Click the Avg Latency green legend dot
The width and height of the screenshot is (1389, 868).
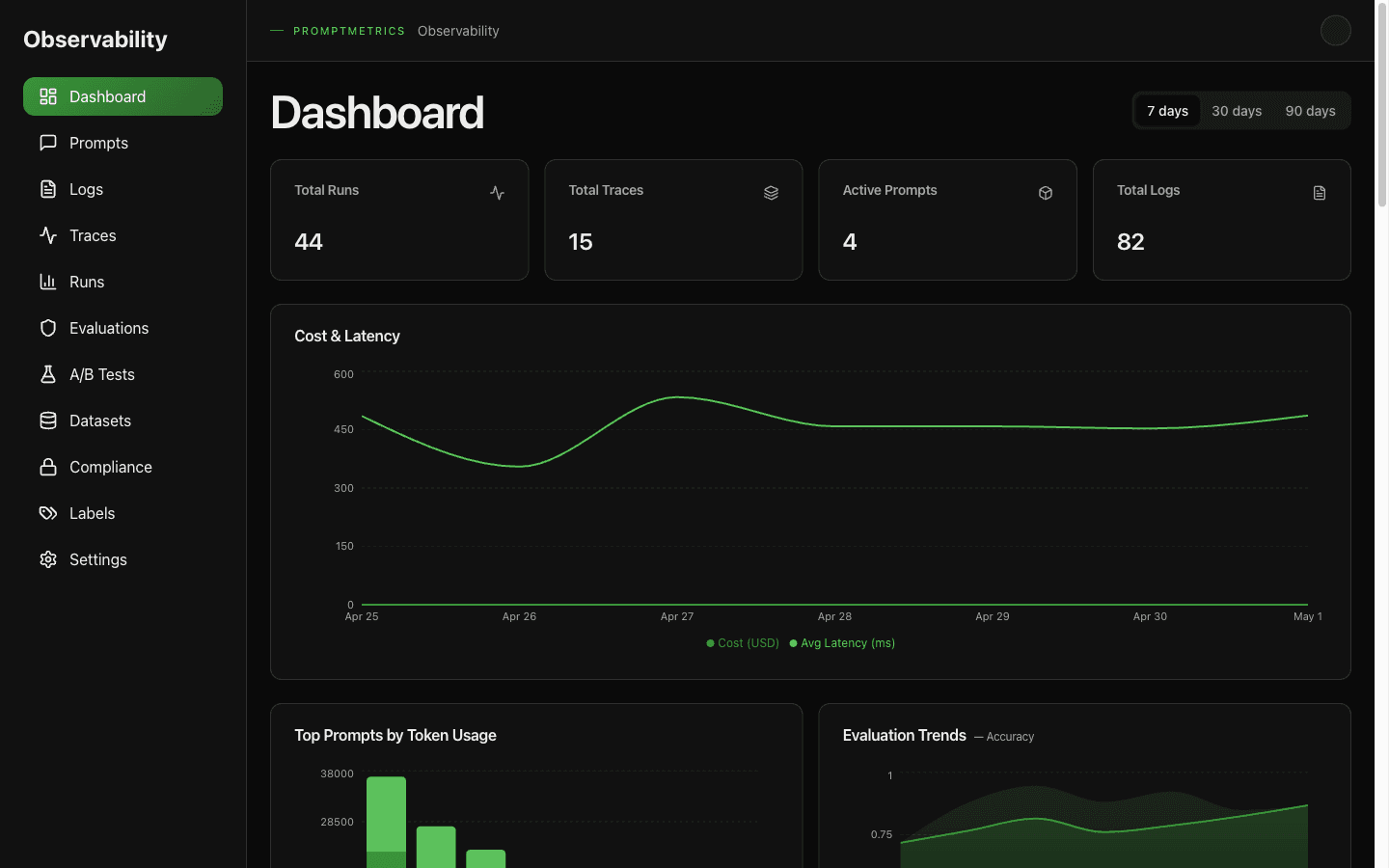click(x=794, y=643)
